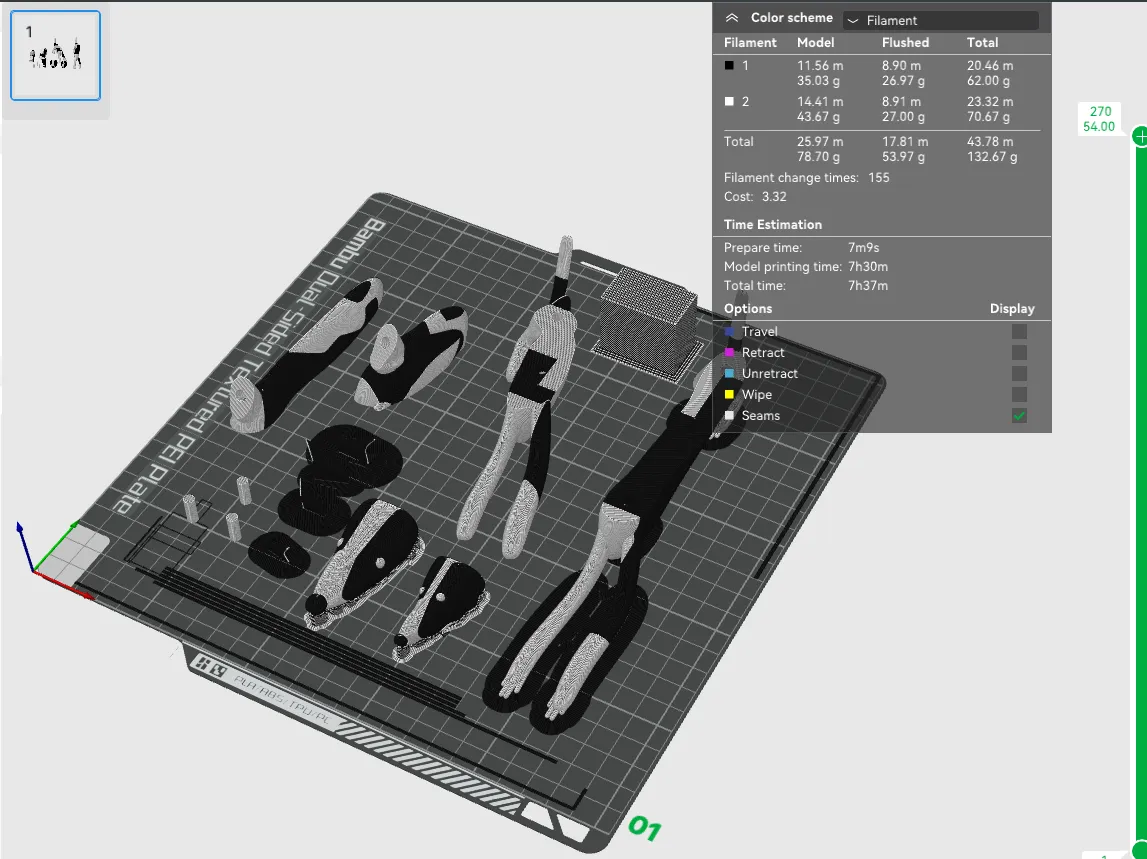Enable the Travel display checkbox
This screenshot has width=1147, height=859.
[x=1019, y=332]
